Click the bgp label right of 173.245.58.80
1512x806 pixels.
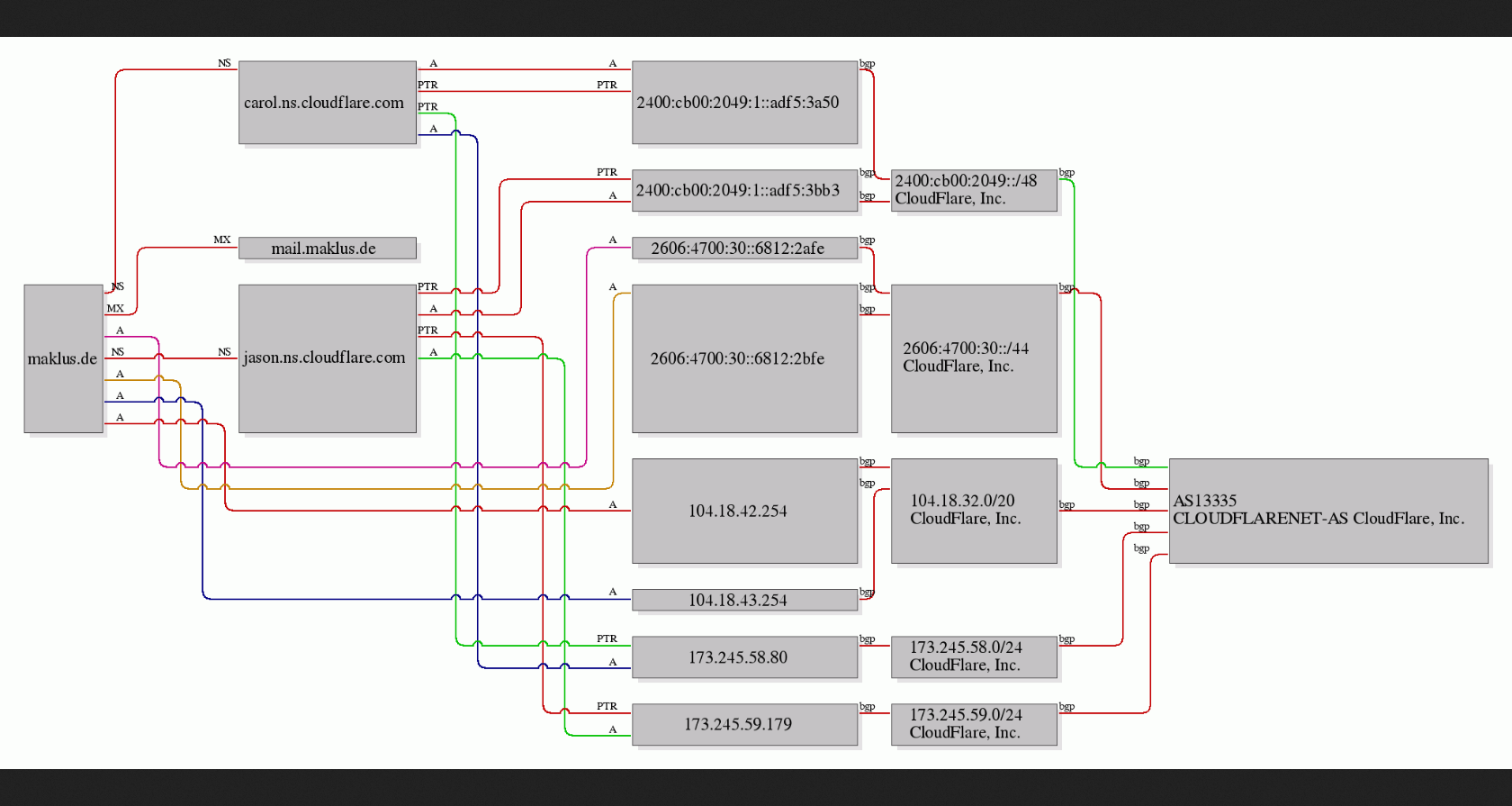867,639
